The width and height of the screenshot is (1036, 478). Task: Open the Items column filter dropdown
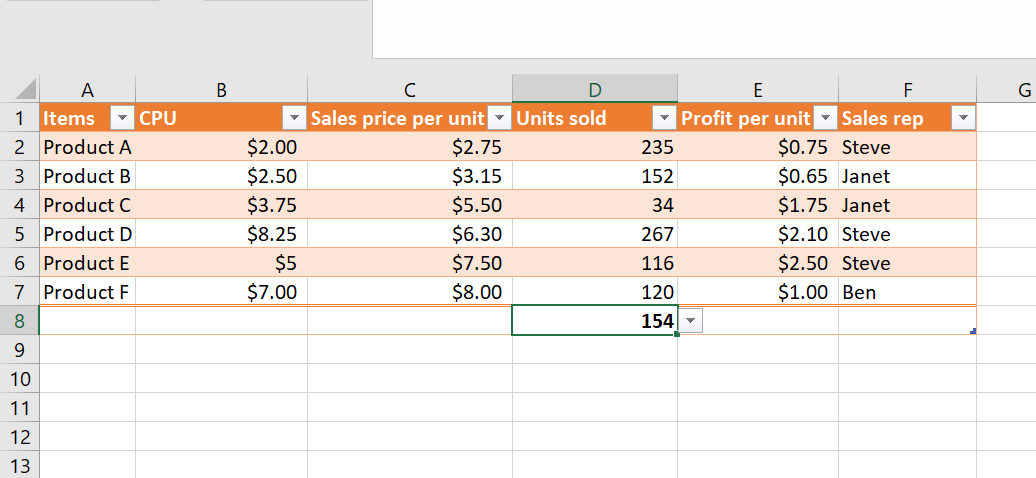(121, 118)
